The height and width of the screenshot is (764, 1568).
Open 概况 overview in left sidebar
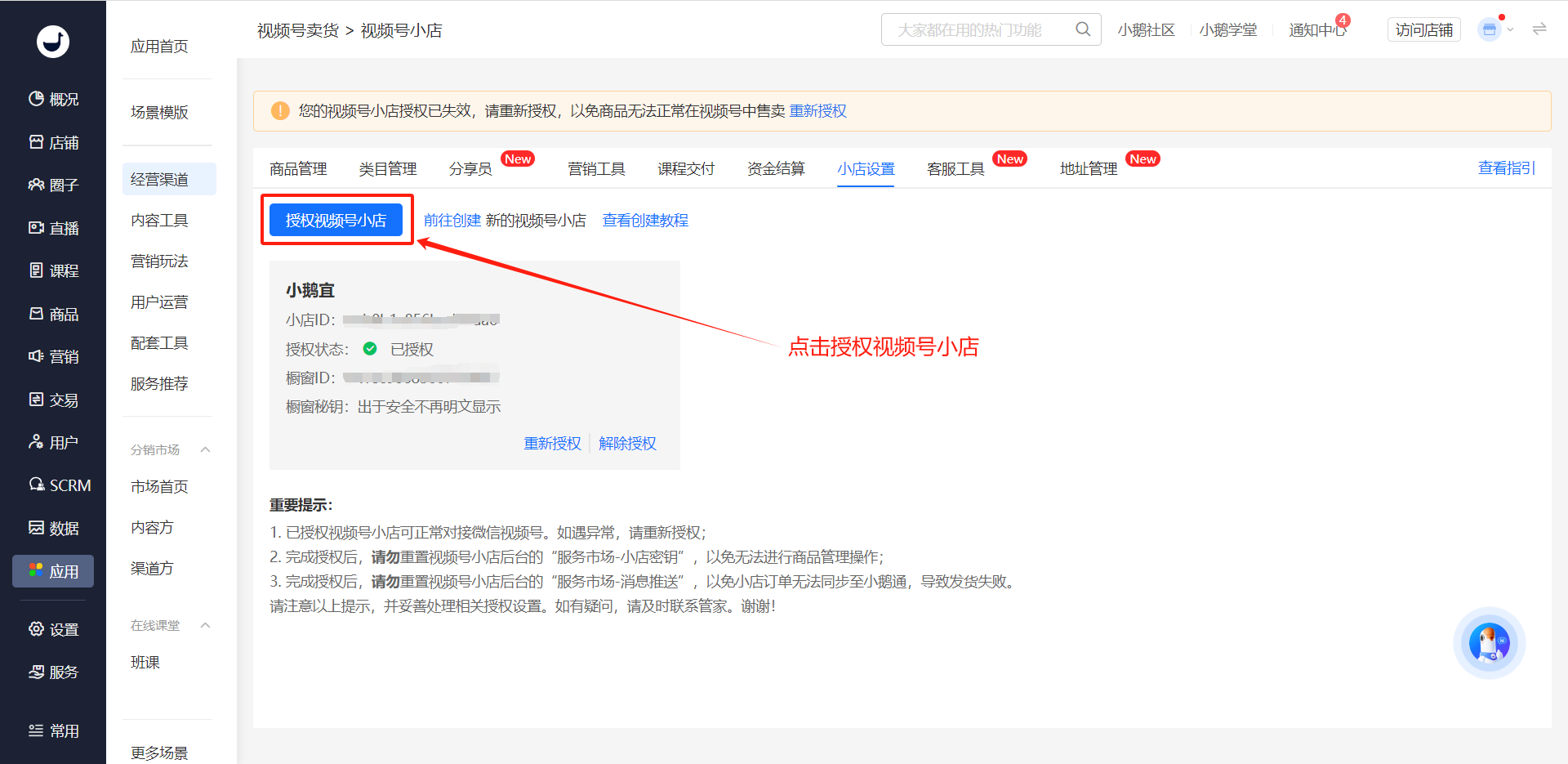click(53, 99)
